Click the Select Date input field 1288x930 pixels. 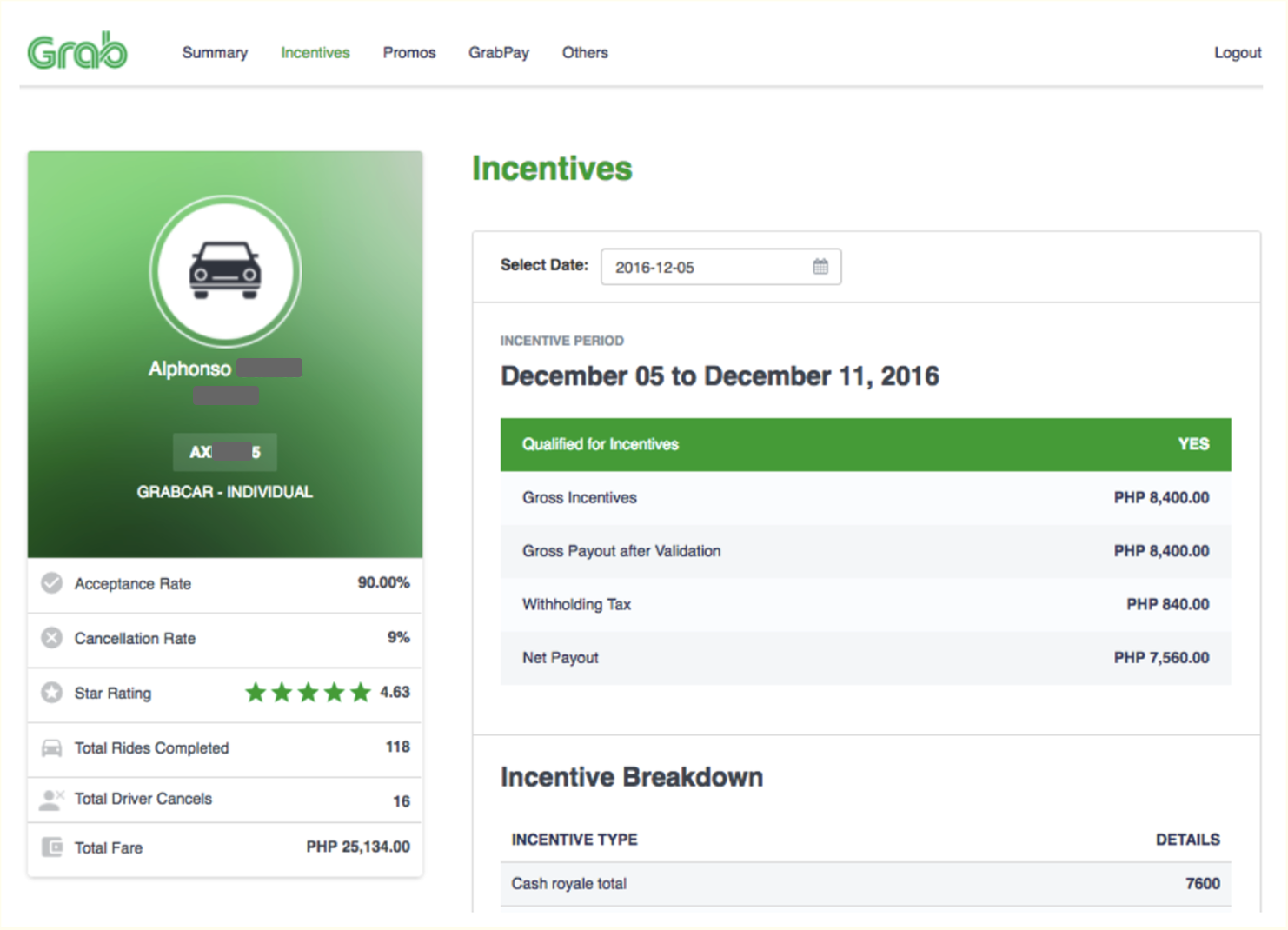tap(720, 267)
